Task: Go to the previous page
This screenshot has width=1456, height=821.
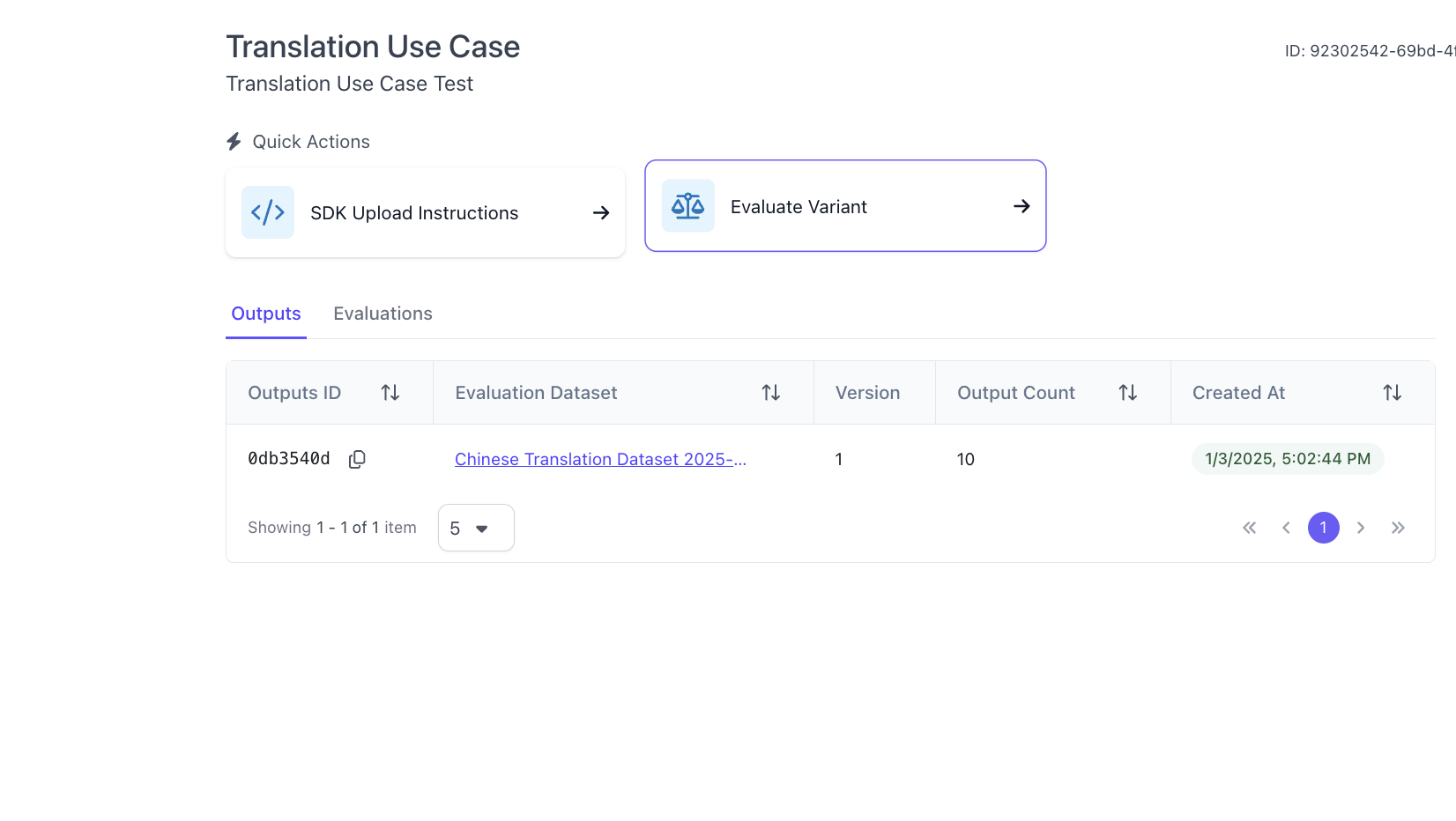Action: (x=1286, y=528)
